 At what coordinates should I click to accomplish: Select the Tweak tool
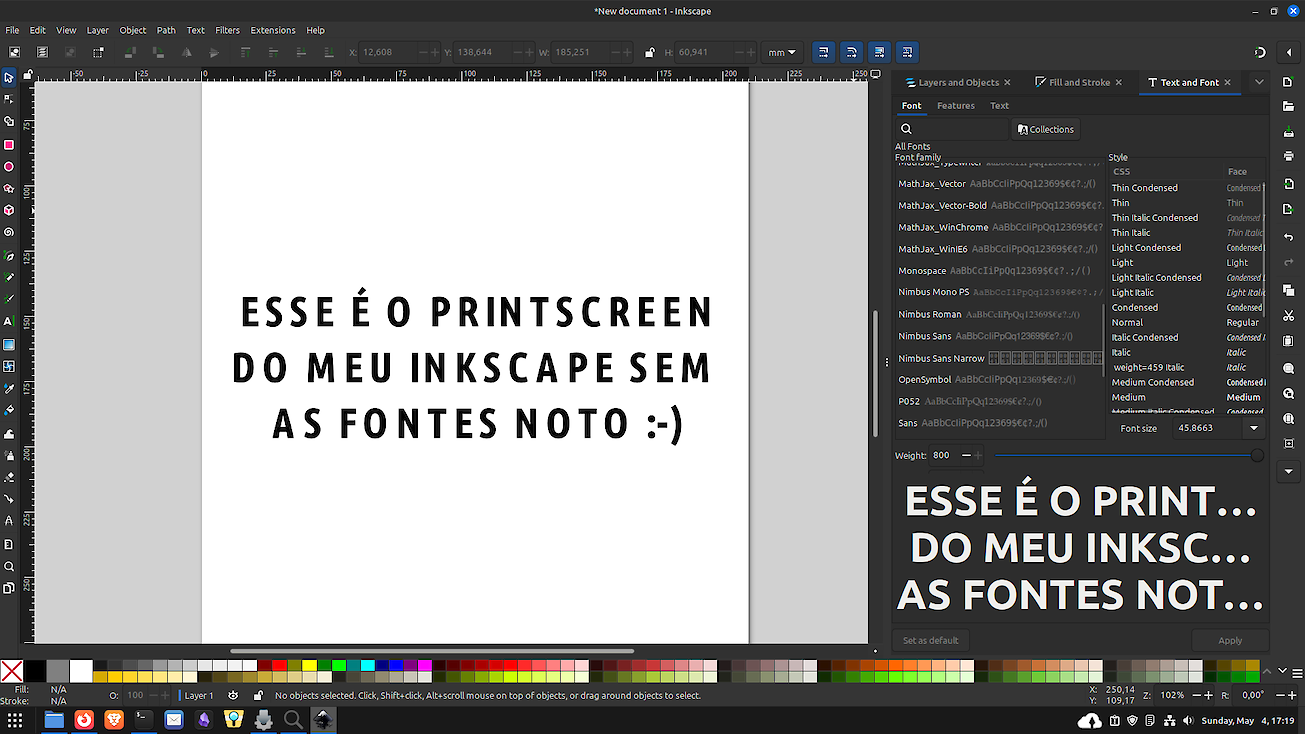[x=9, y=433]
